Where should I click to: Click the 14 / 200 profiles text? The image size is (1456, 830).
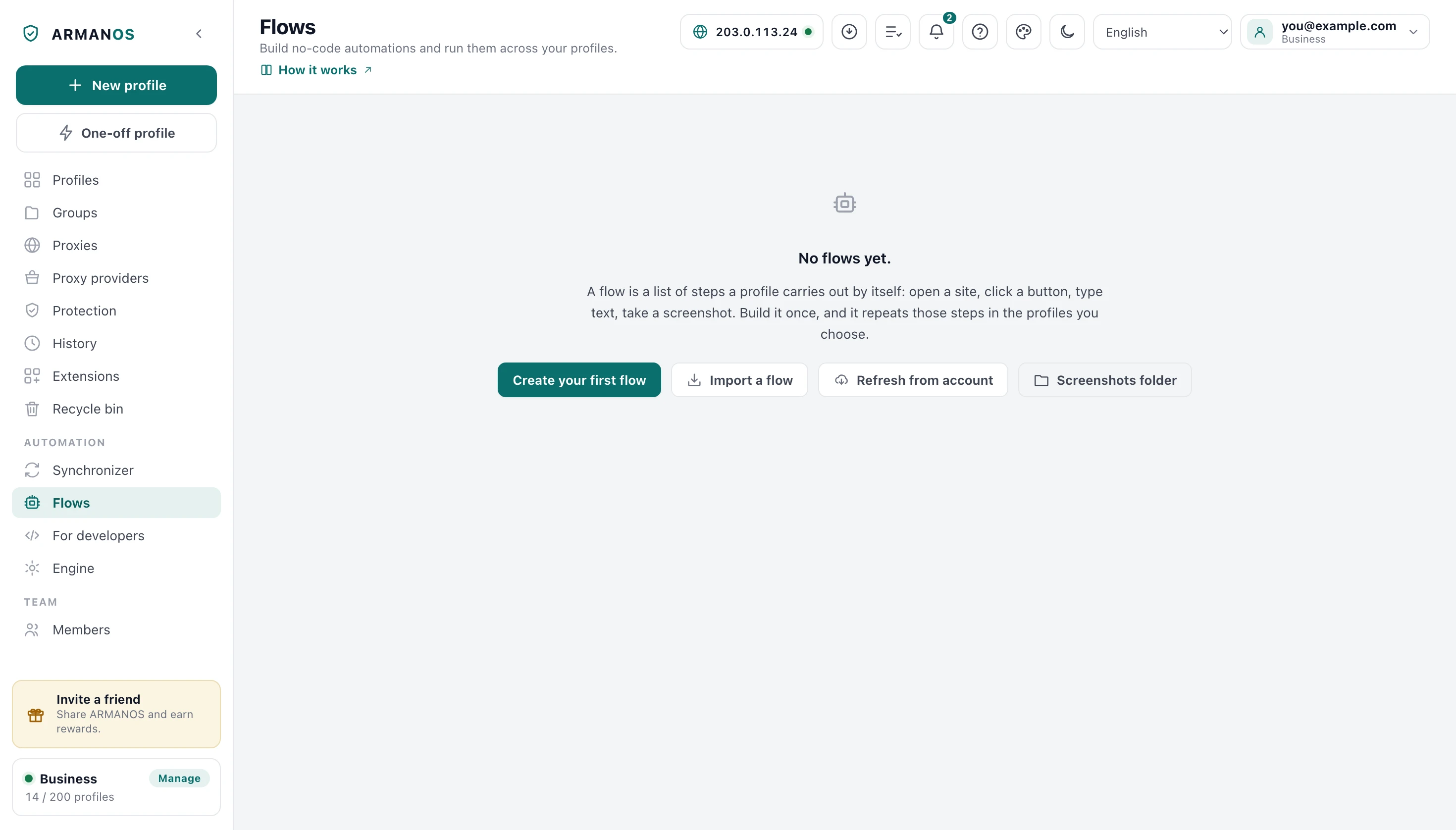point(69,797)
